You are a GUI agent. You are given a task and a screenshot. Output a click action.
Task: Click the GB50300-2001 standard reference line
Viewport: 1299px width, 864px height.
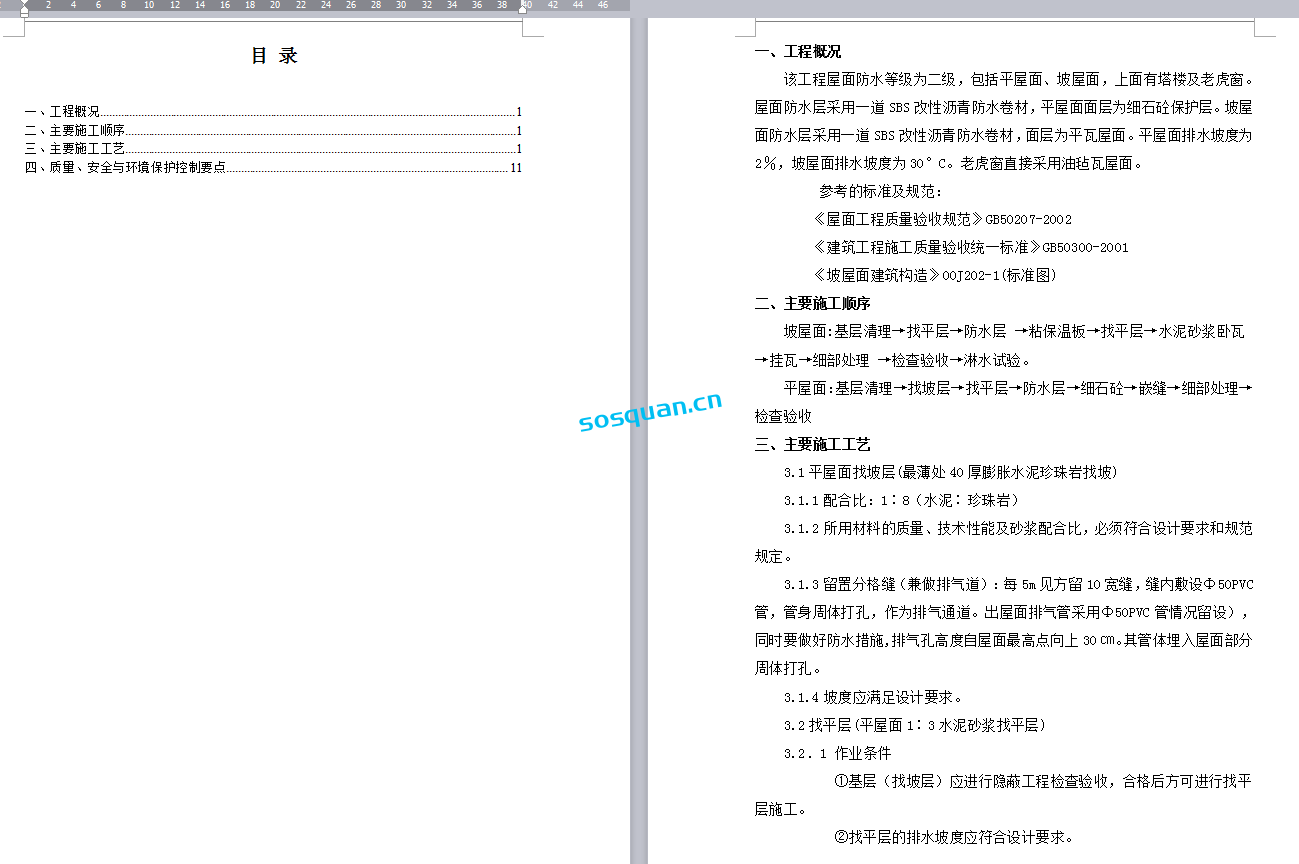click(x=971, y=247)
